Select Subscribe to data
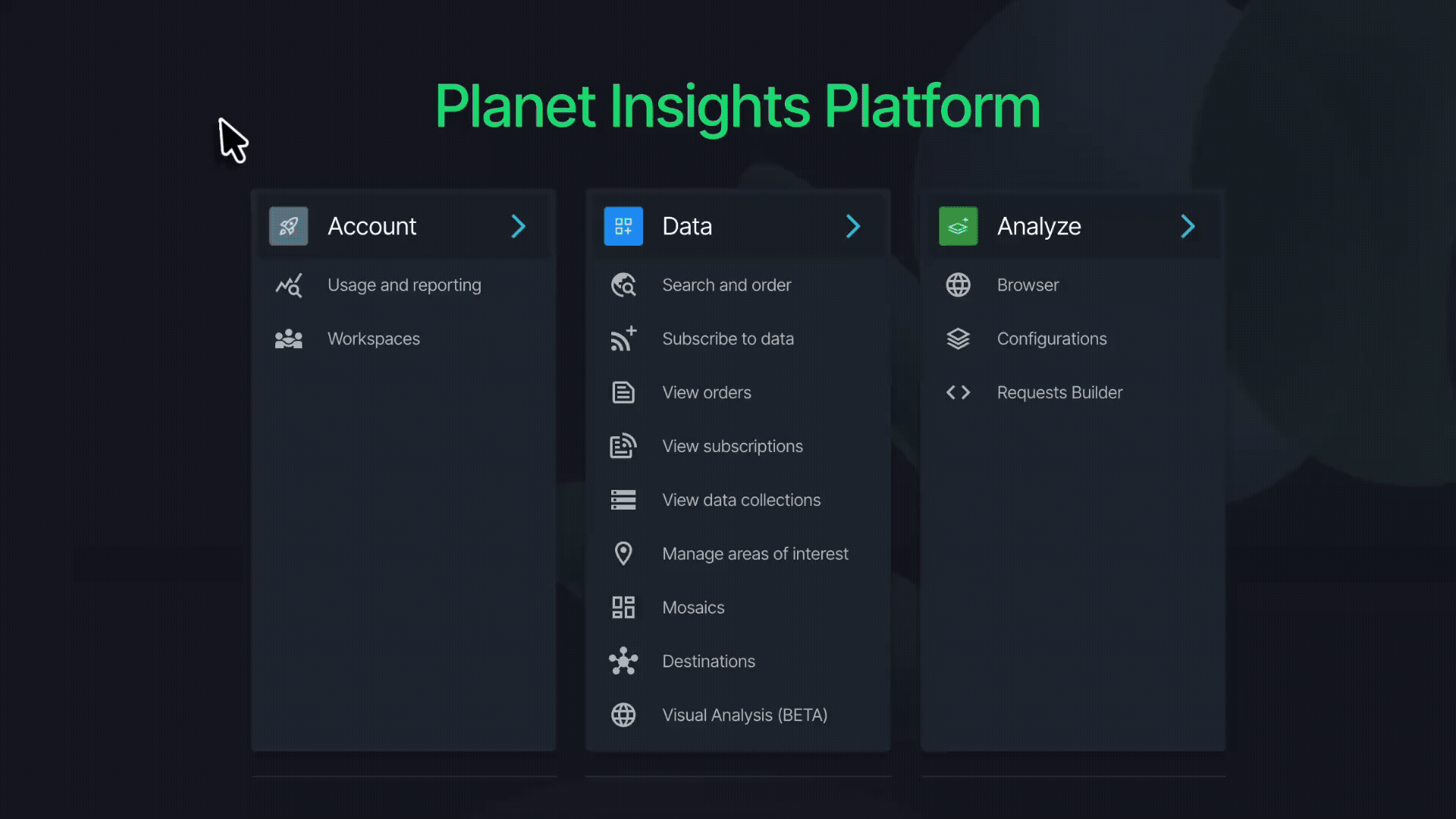 728,339
